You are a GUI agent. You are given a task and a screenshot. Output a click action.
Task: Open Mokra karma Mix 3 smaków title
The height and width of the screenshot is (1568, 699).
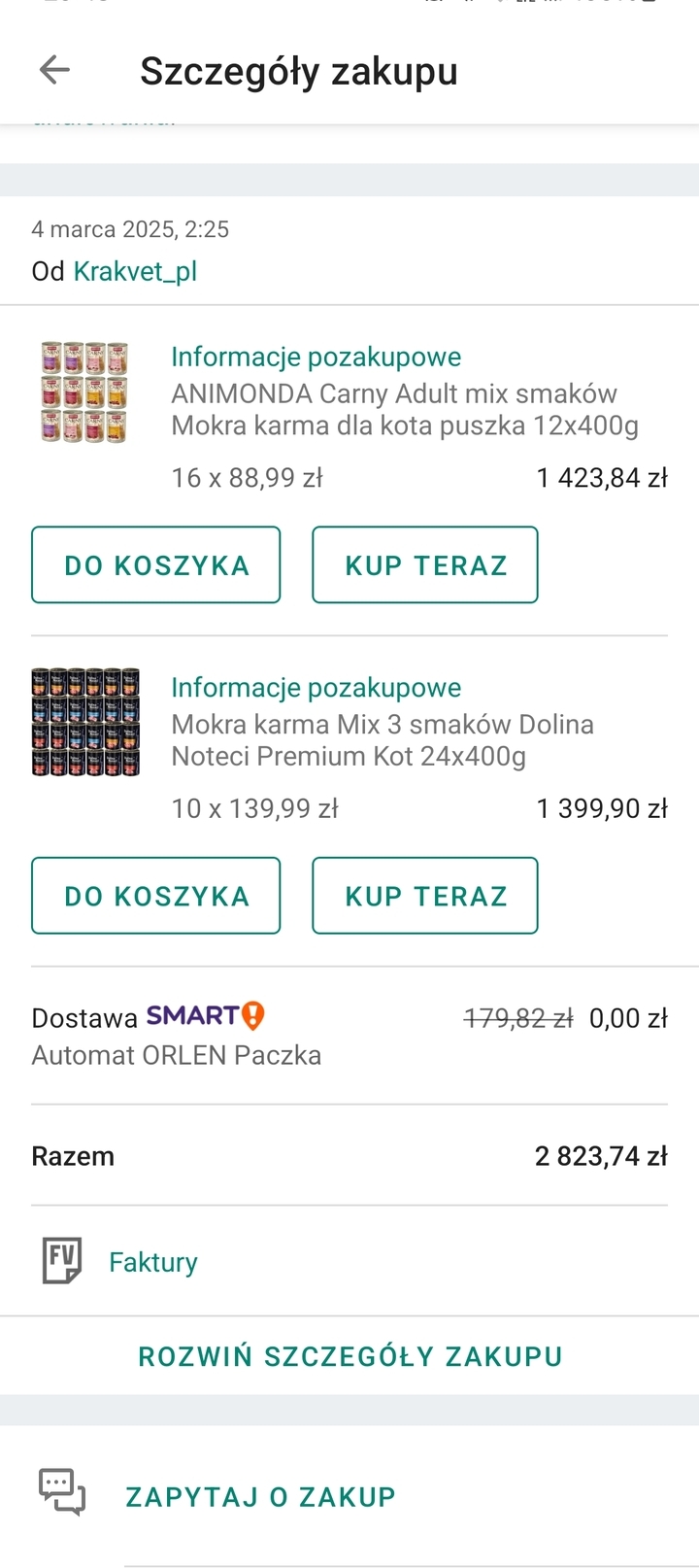coord(383,739)
